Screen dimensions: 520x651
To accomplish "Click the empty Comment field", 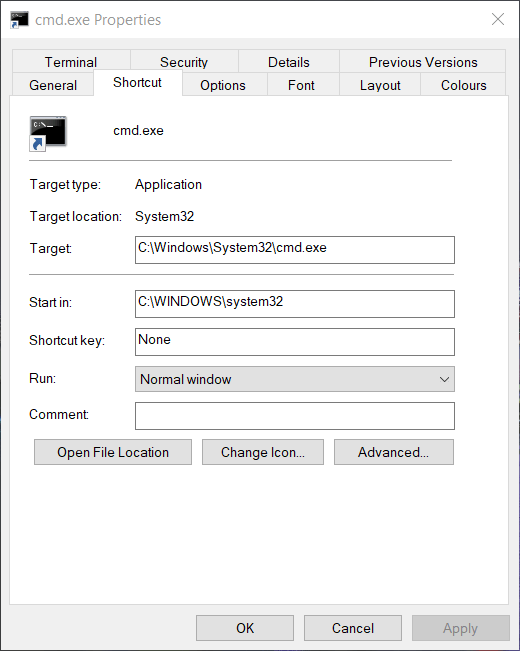I will 295,416.
